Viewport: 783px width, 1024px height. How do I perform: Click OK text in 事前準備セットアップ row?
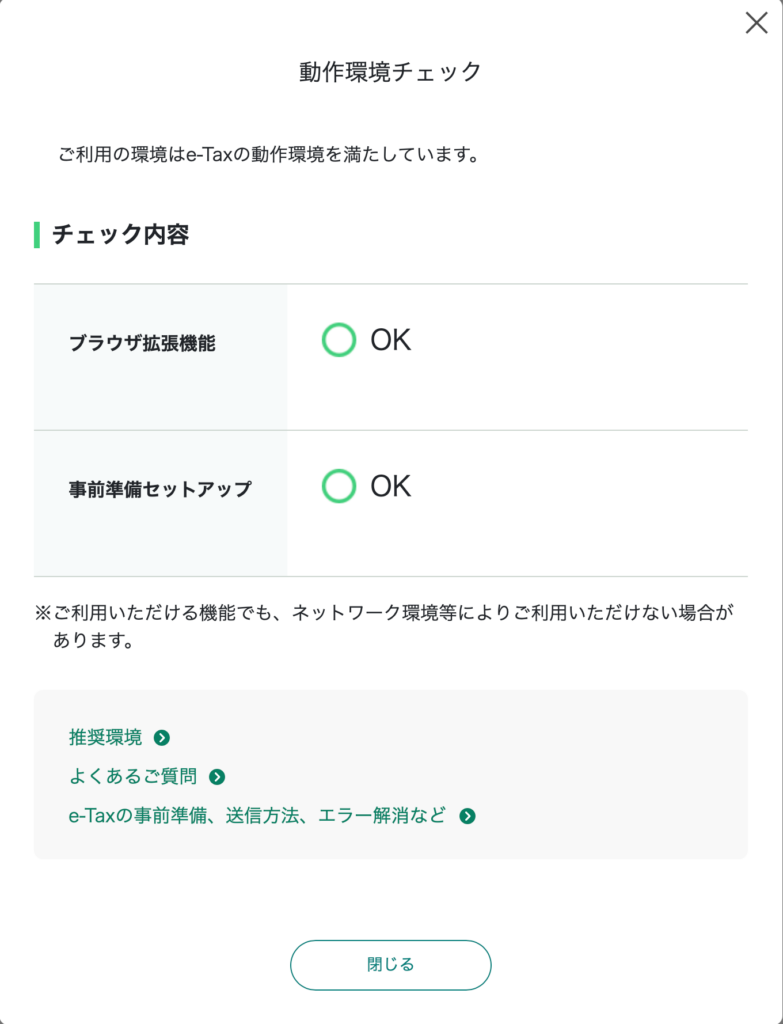[391, 486]
